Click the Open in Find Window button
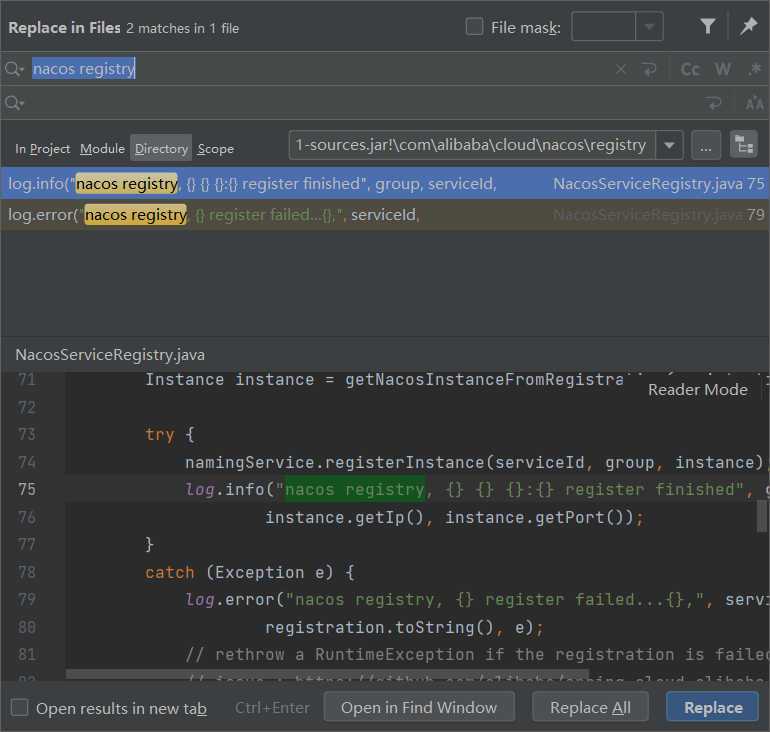Viewport: 770px width, 732px height. [x=419, y=707]
